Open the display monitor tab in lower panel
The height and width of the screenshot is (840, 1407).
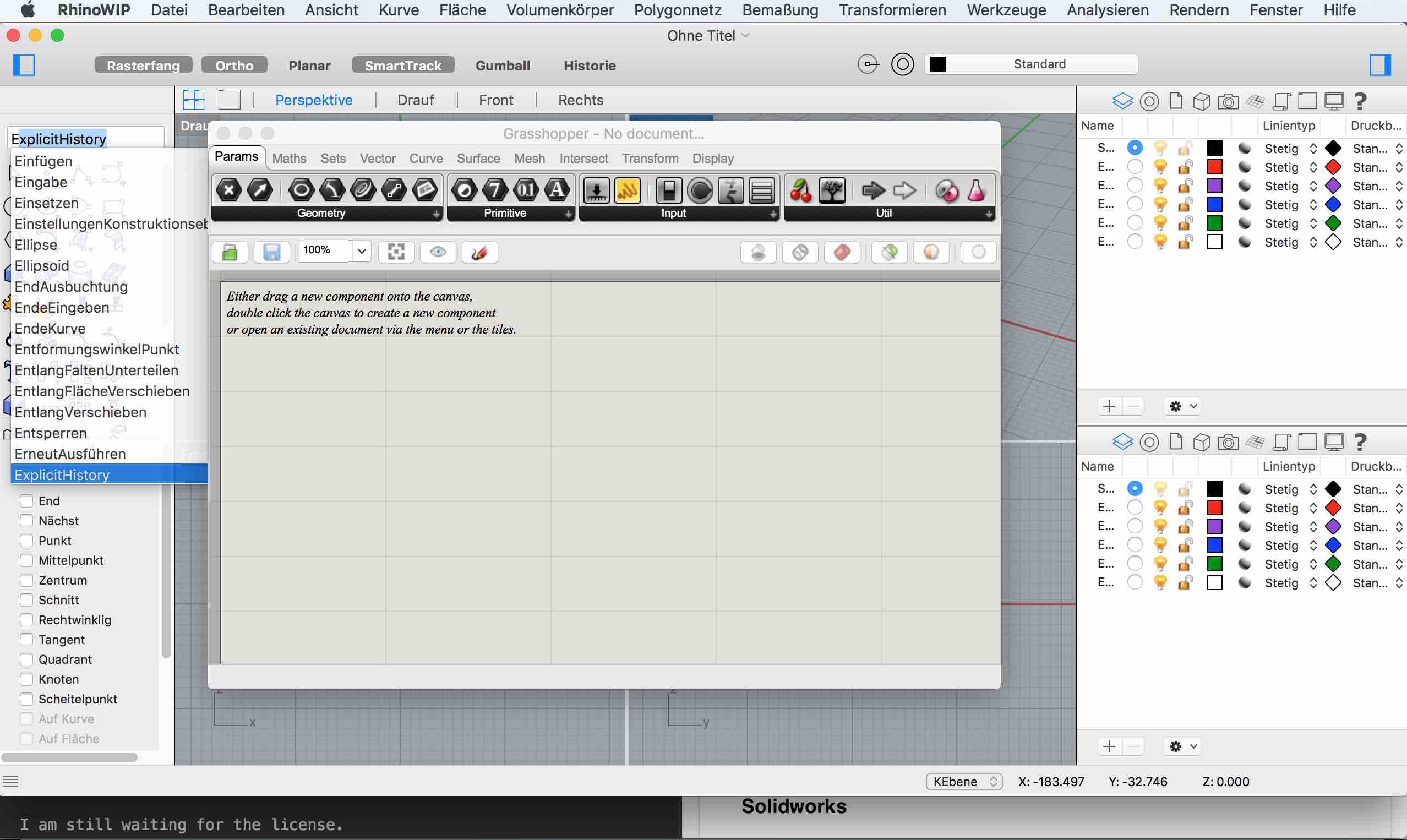[1334, 442]
